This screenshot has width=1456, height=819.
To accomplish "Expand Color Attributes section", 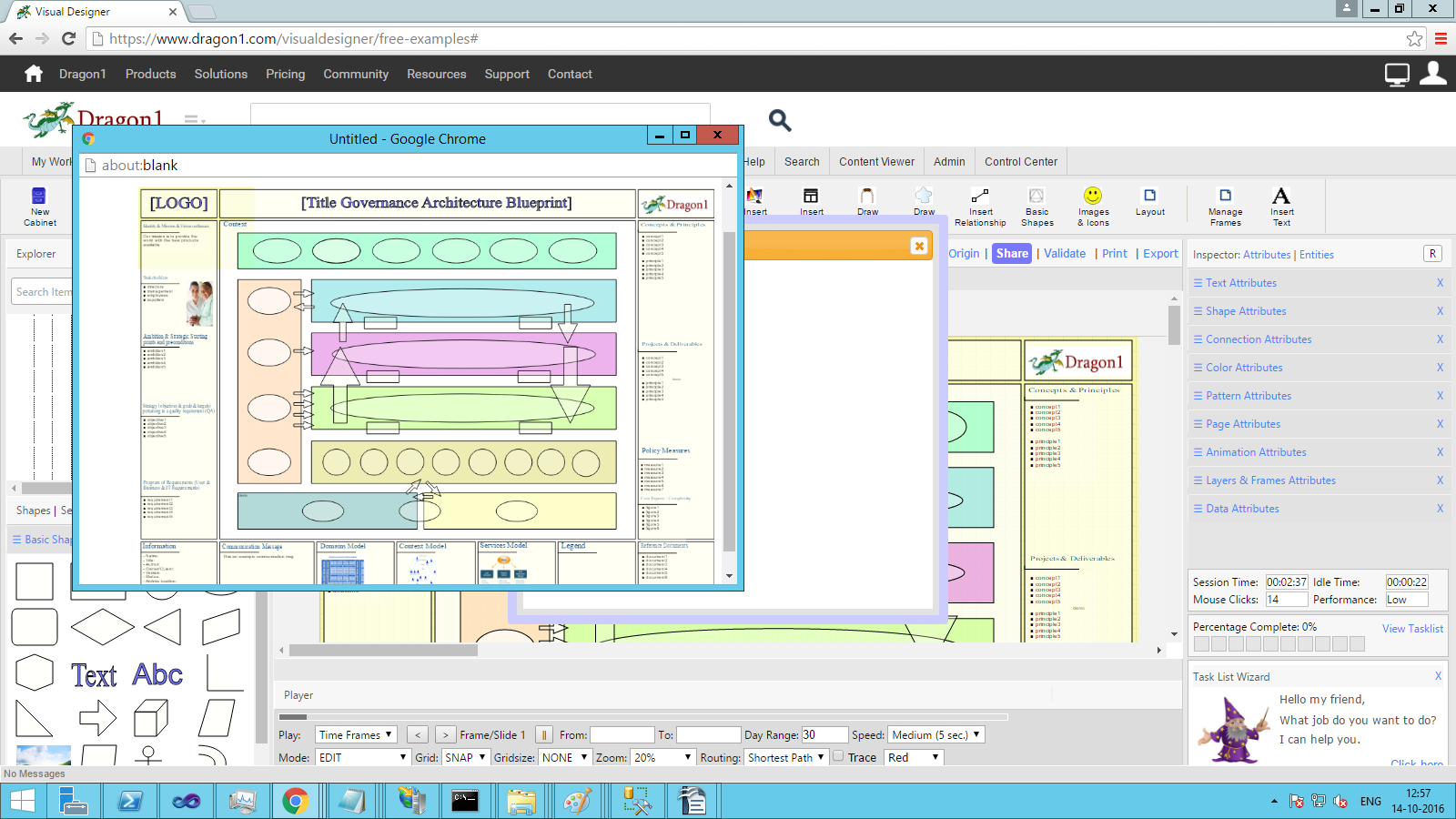I will (x=1244, y=368).
